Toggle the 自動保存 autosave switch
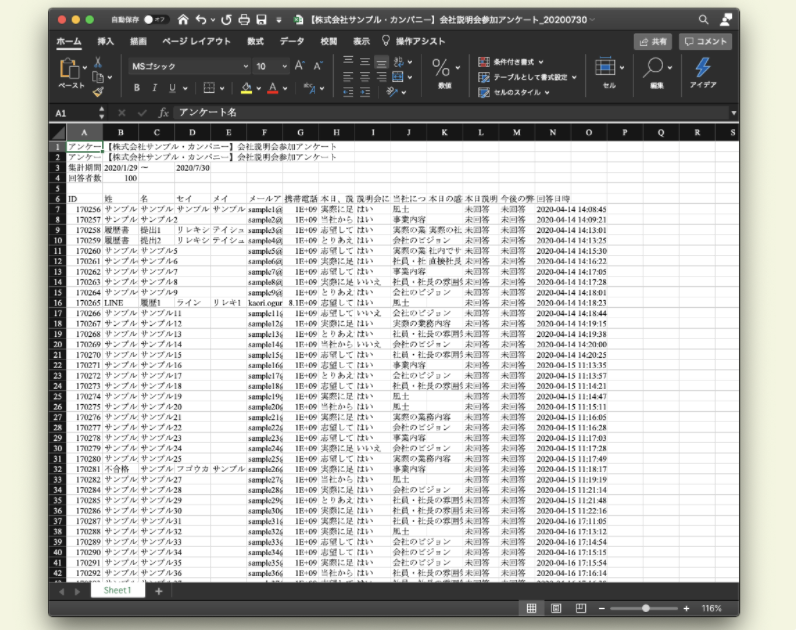The height and width of the screenshot is (632, 796). pos(156,19)
